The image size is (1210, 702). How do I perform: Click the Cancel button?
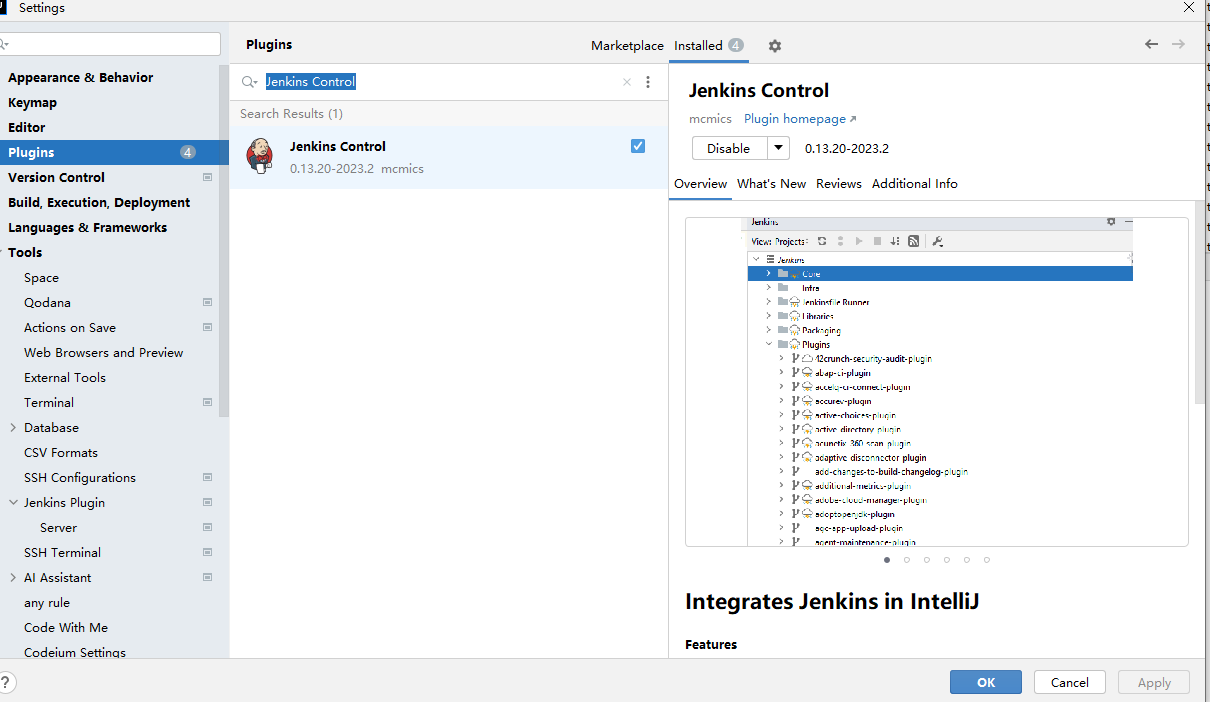click(1069, 682)
